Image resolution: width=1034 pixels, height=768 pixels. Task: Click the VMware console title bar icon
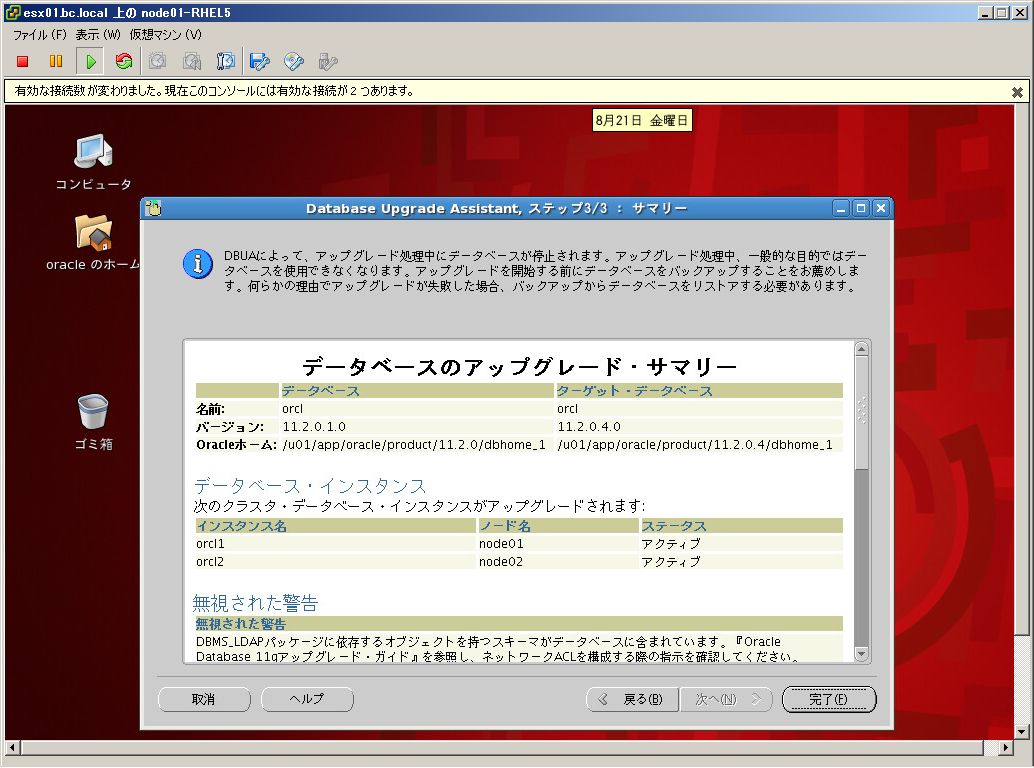pos(13,13)
